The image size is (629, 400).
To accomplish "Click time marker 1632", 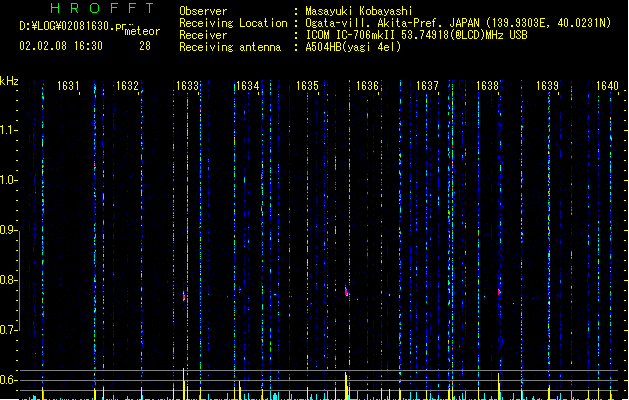I will point(127,86).
